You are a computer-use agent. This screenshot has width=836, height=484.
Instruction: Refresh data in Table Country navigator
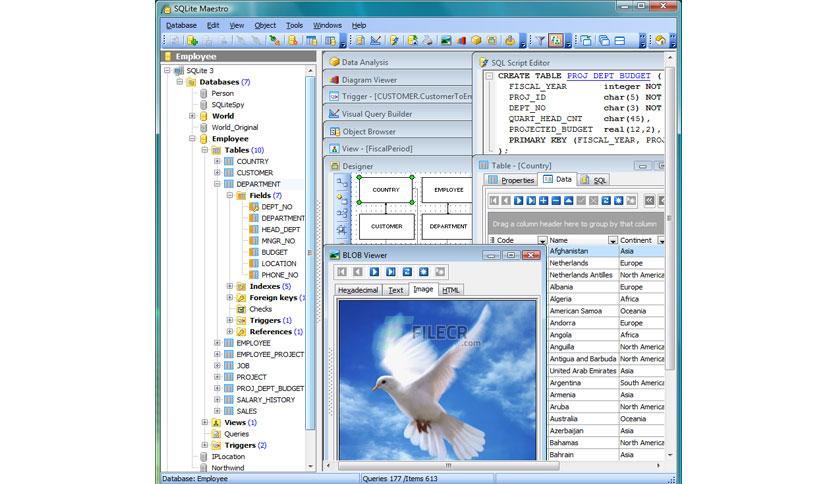(x=606, y=200)
